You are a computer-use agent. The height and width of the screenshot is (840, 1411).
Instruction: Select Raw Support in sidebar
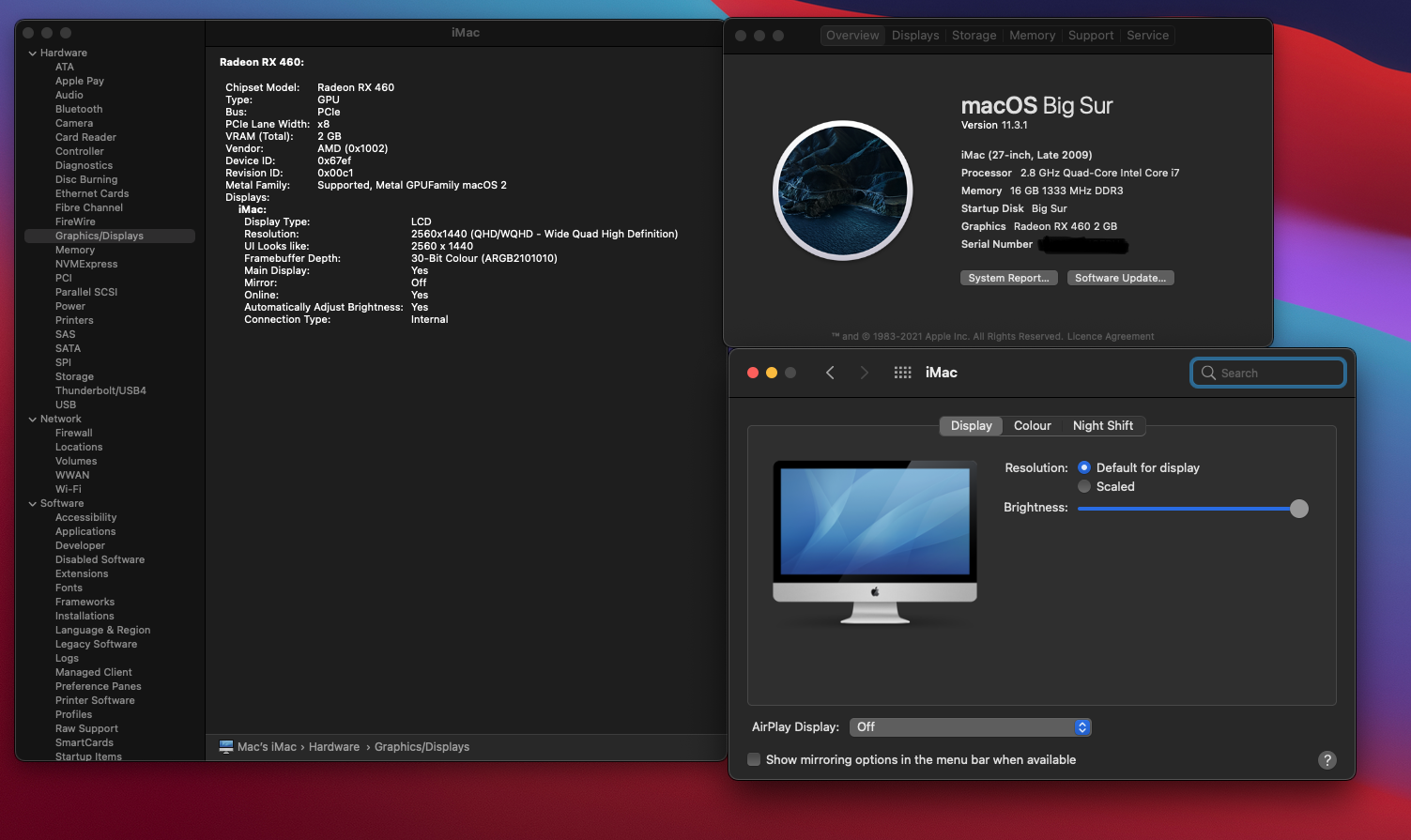pyautogui.click(x=86, y=729)
